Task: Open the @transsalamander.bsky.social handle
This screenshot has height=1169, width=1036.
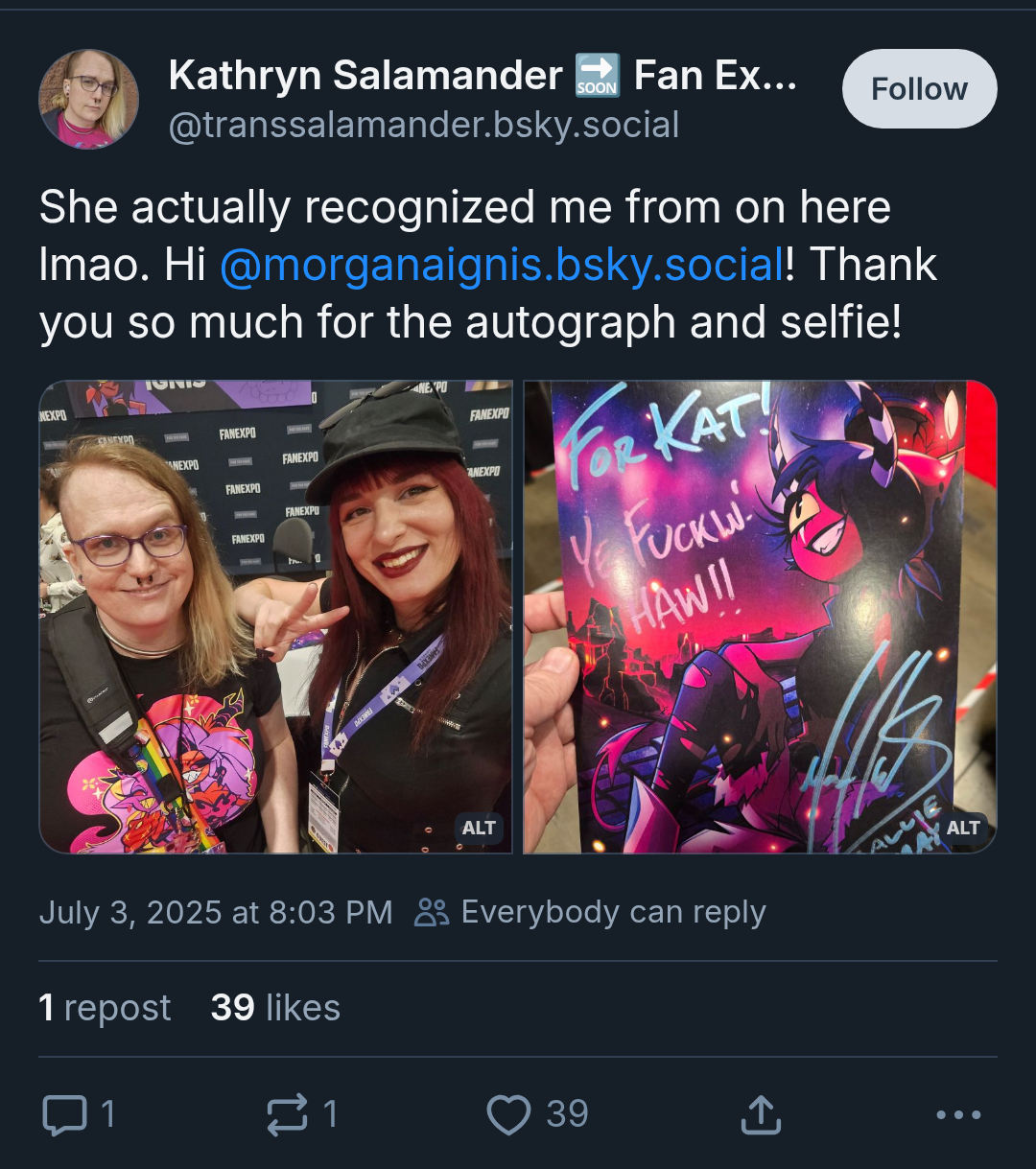Action: coord(424,126)
